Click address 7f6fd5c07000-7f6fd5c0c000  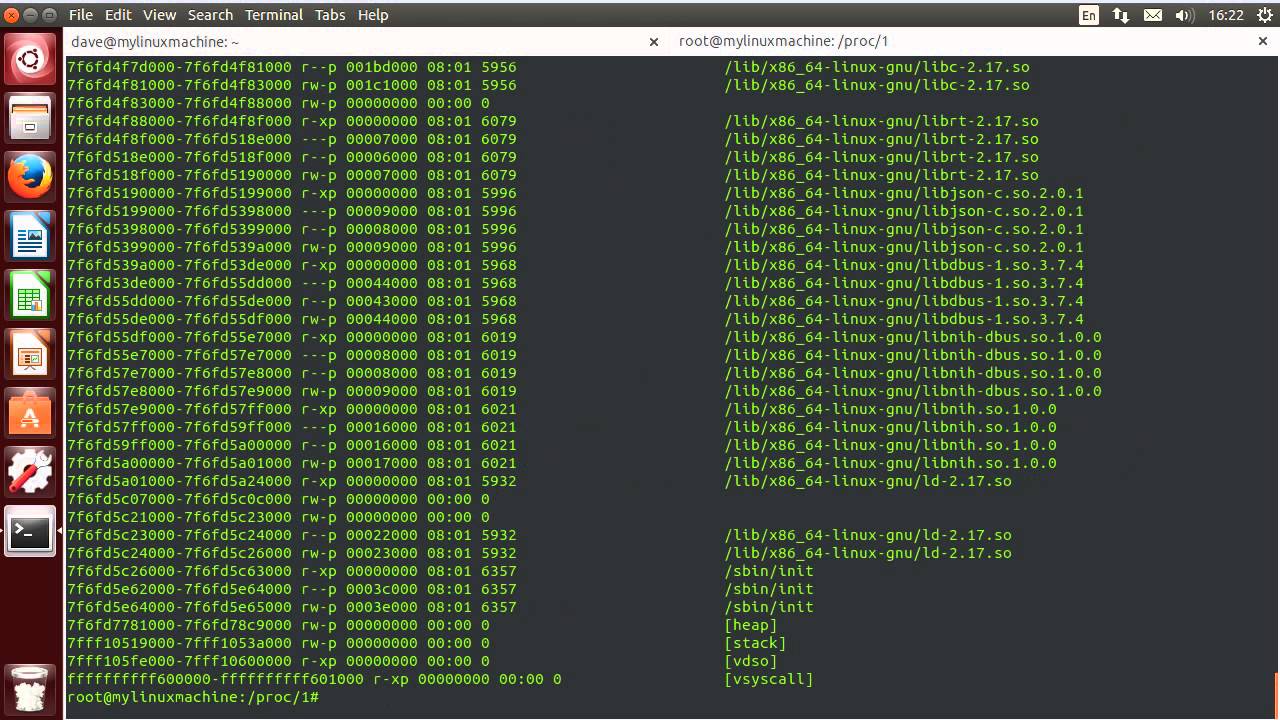(179, 499)
